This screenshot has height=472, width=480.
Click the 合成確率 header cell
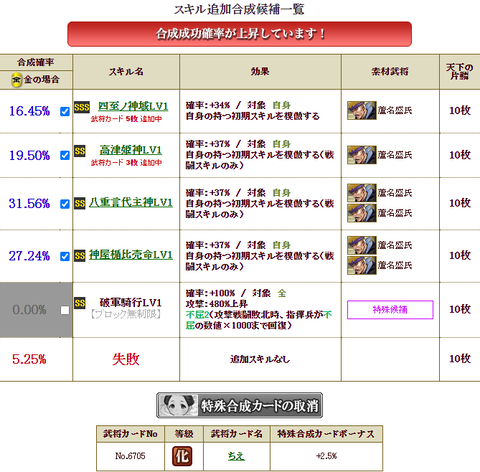(x=36, y=62)
